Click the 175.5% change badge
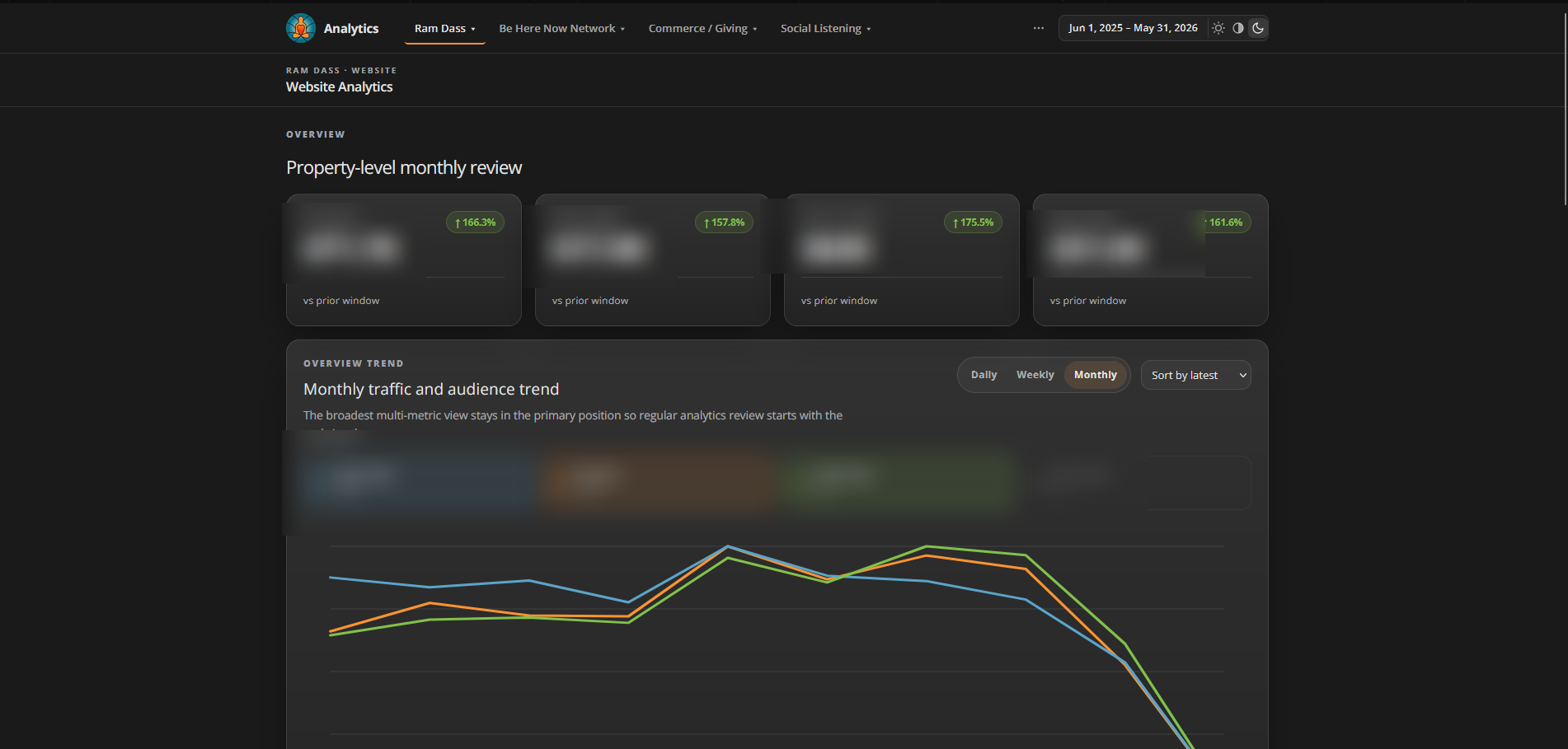The height and width of the screenshot is (749, 1568). click(973, 222)
